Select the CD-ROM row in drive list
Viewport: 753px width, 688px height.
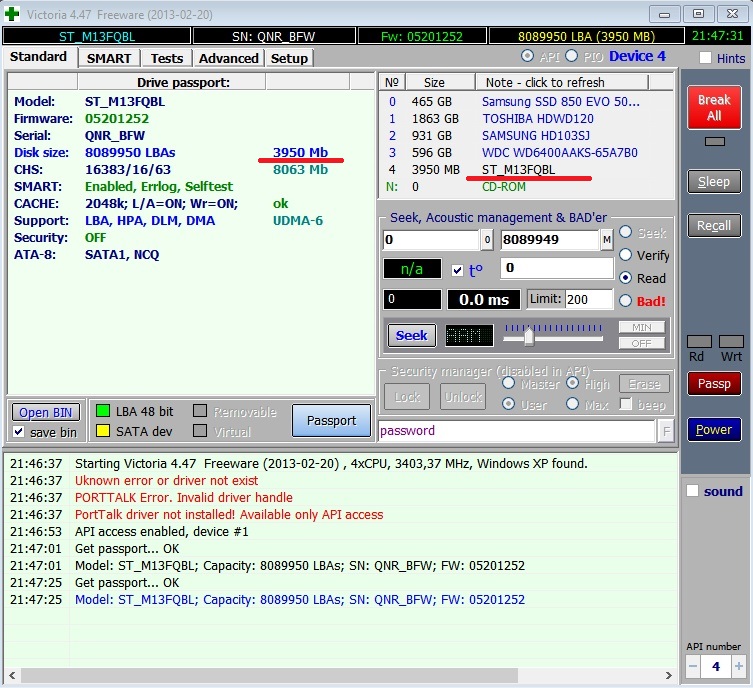click(x=526, y=187)
